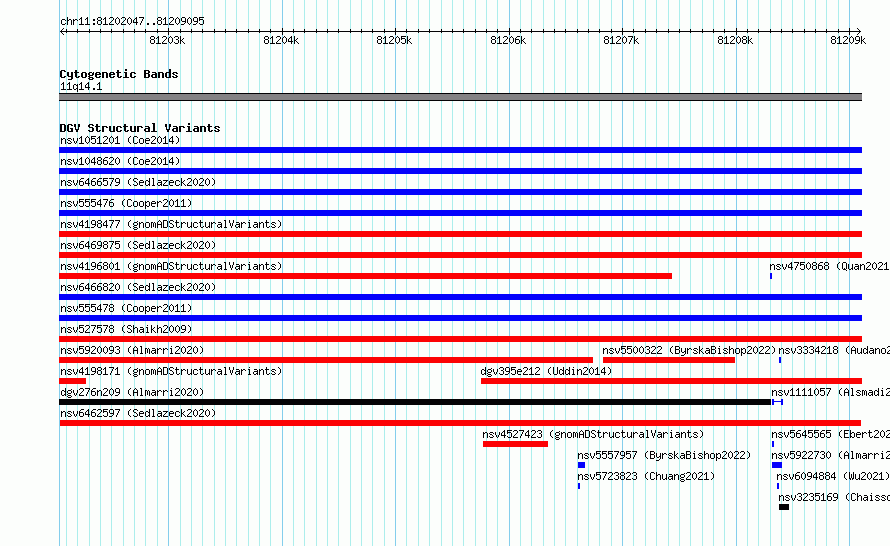This screenshot has height=546, width=890.
Task: Select the nsv5557957 (ByrskaBishop2022) label
Action: [664, 455]
